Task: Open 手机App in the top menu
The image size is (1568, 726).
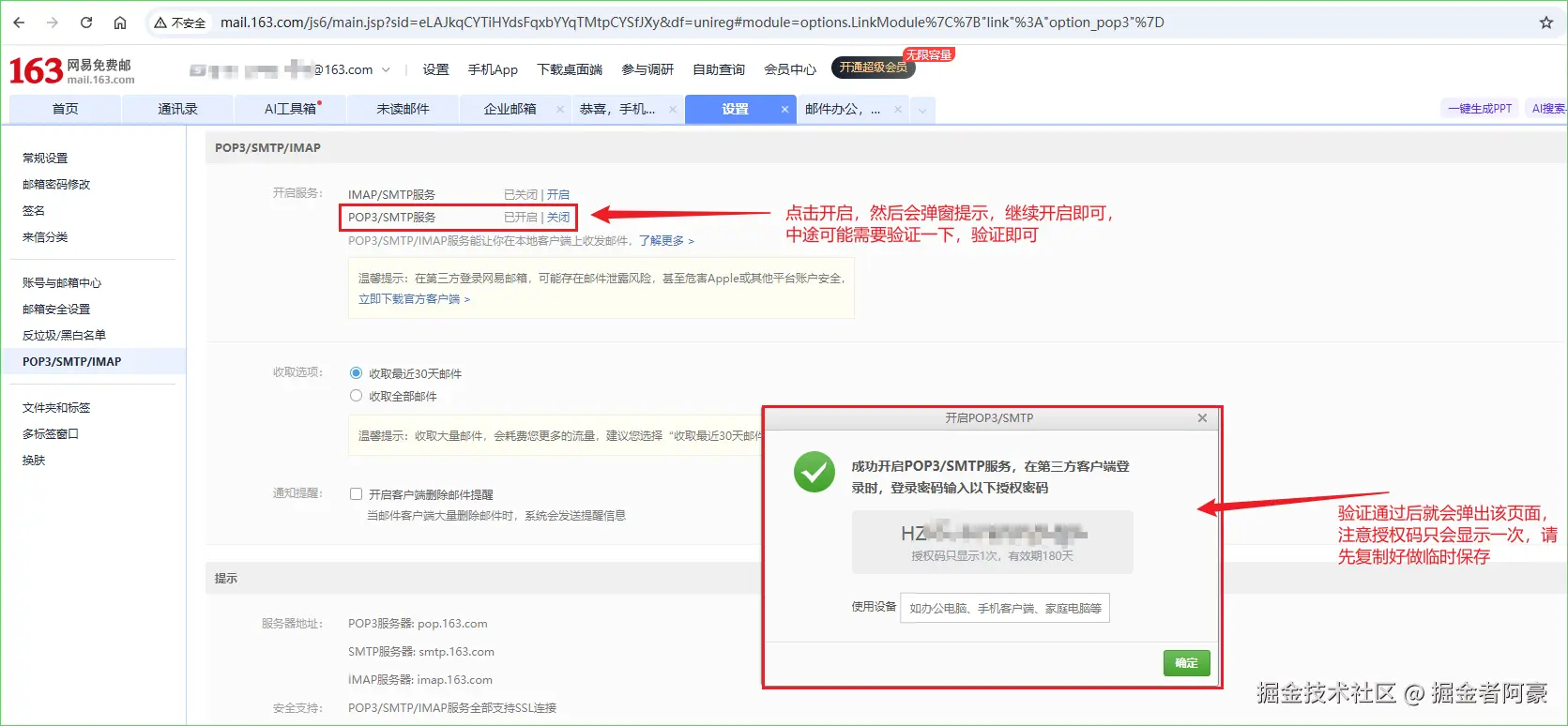Action: (x=493, y=69)
